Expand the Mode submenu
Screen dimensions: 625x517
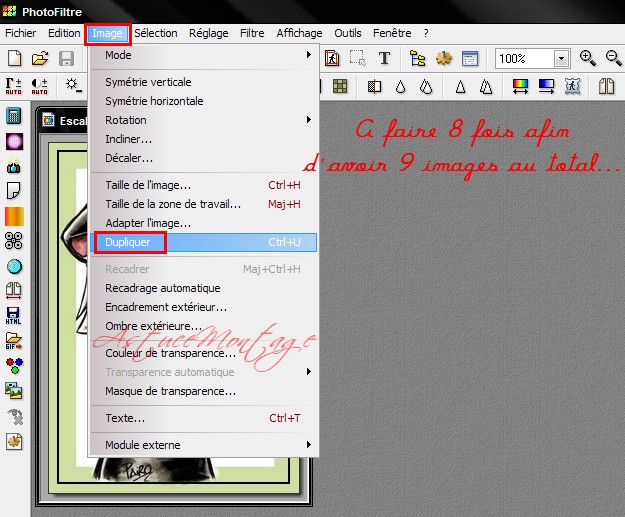pos(204,55)
